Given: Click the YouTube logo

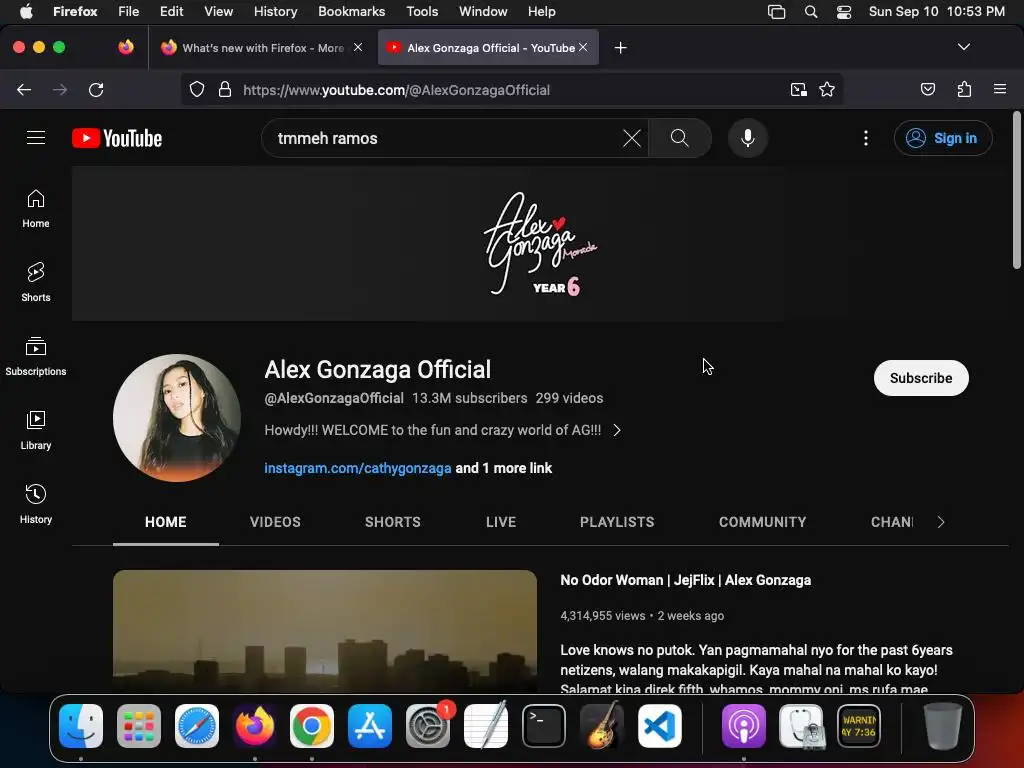Looking at the screenshot, I should (x=117, y=138).
